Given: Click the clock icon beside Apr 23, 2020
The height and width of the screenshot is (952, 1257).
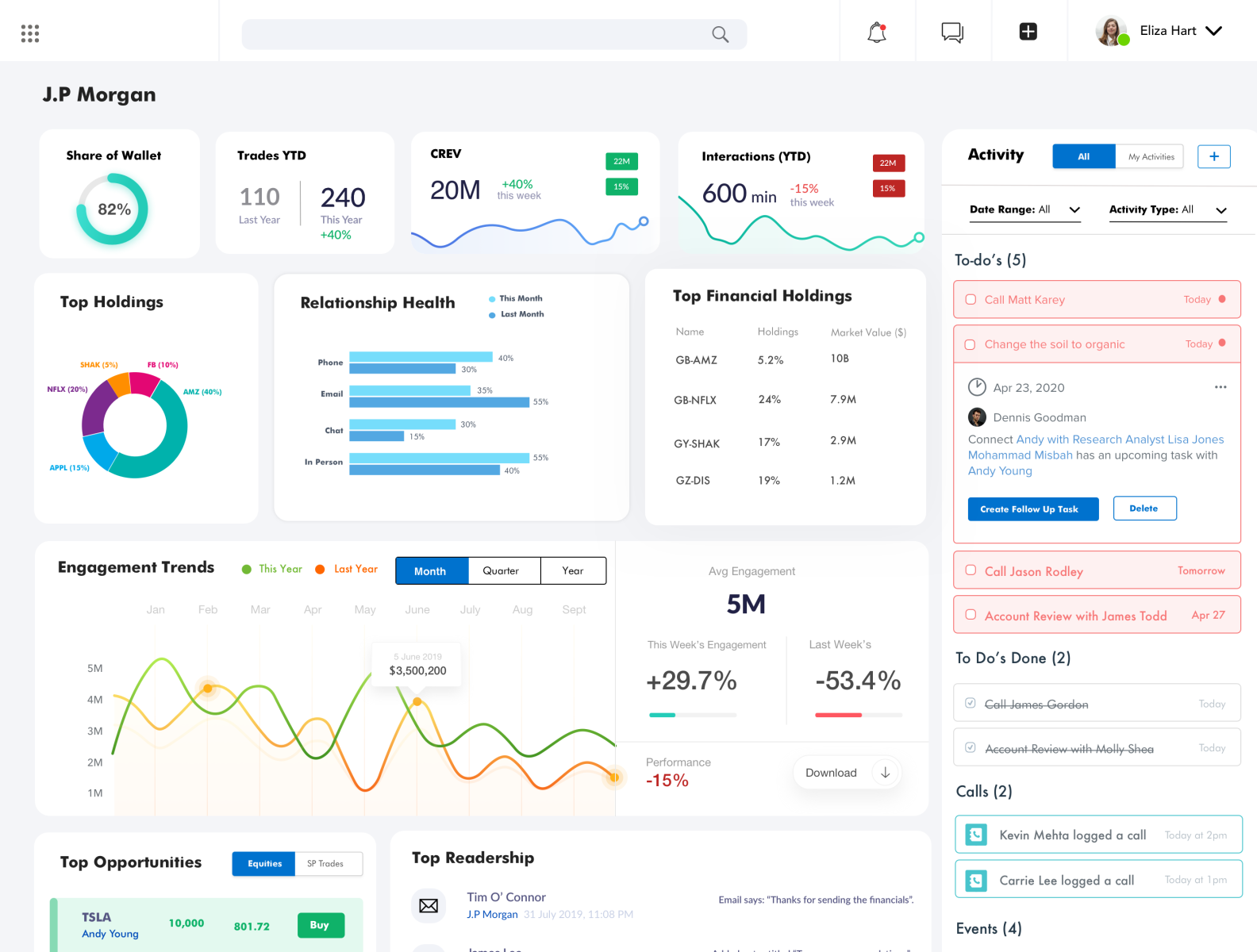Looking at the screenshot, I should pyautogui.click(x=977, y=387).
